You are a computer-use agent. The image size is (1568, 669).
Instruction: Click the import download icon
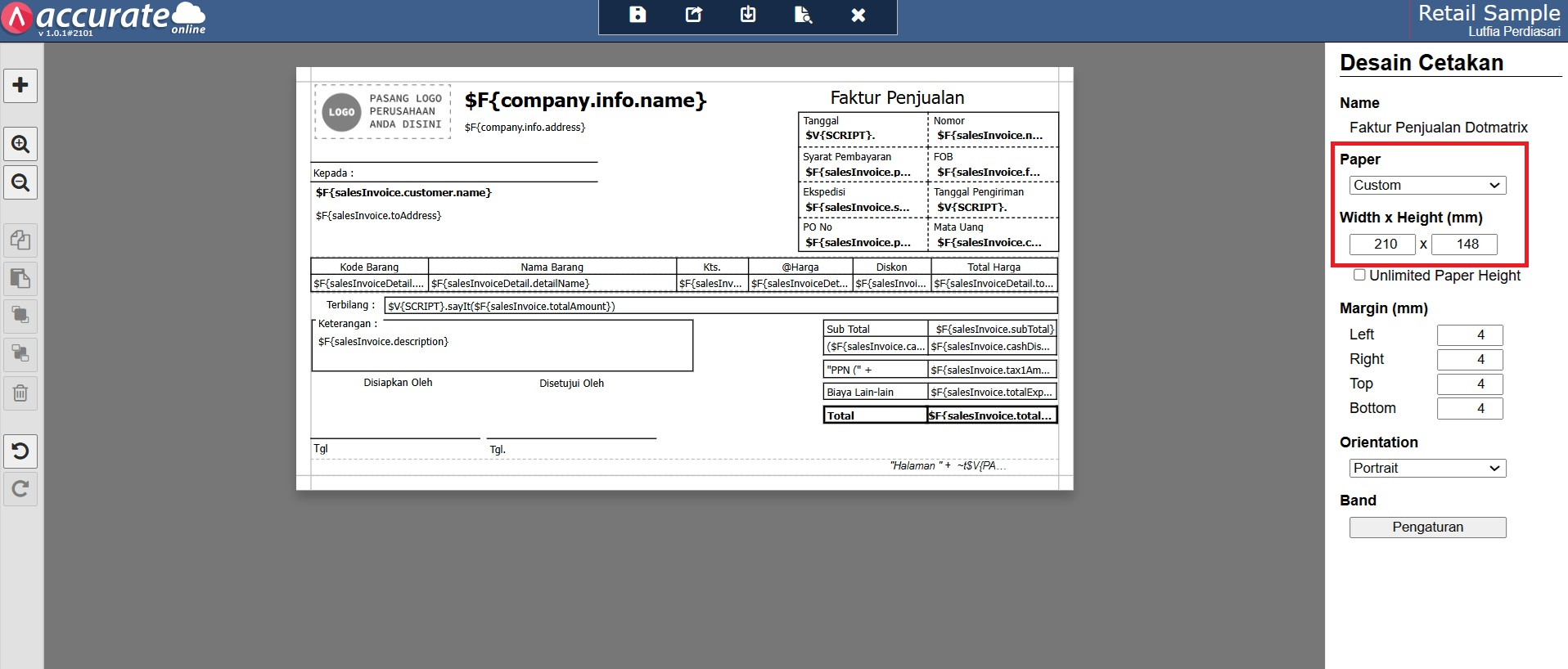click(x=748, y=15)
